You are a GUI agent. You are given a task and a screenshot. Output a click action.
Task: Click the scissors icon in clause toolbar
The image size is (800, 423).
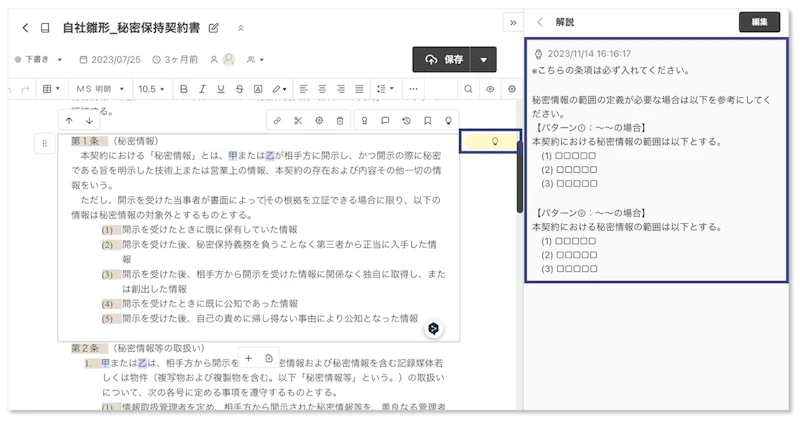(297, 121)
